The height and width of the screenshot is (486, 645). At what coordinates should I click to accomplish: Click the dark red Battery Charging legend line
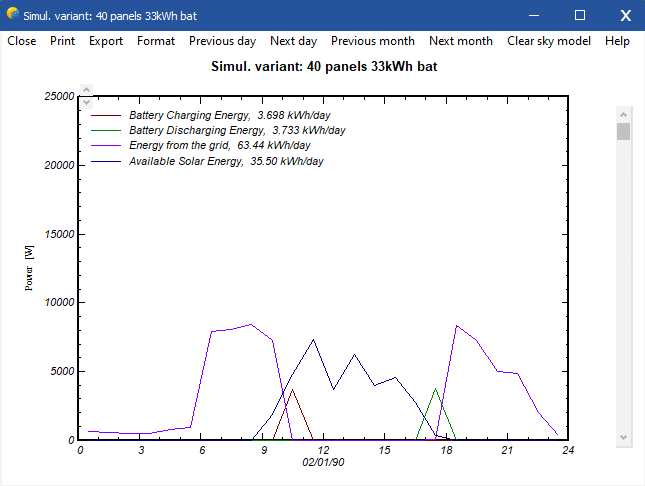click(106, 116)
